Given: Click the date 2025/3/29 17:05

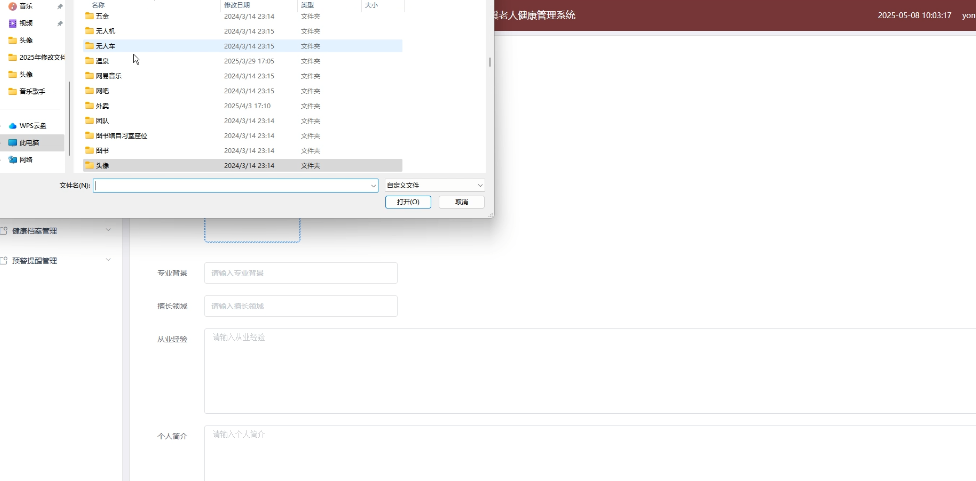Looking at the screenshot, I should coord(249,61).
